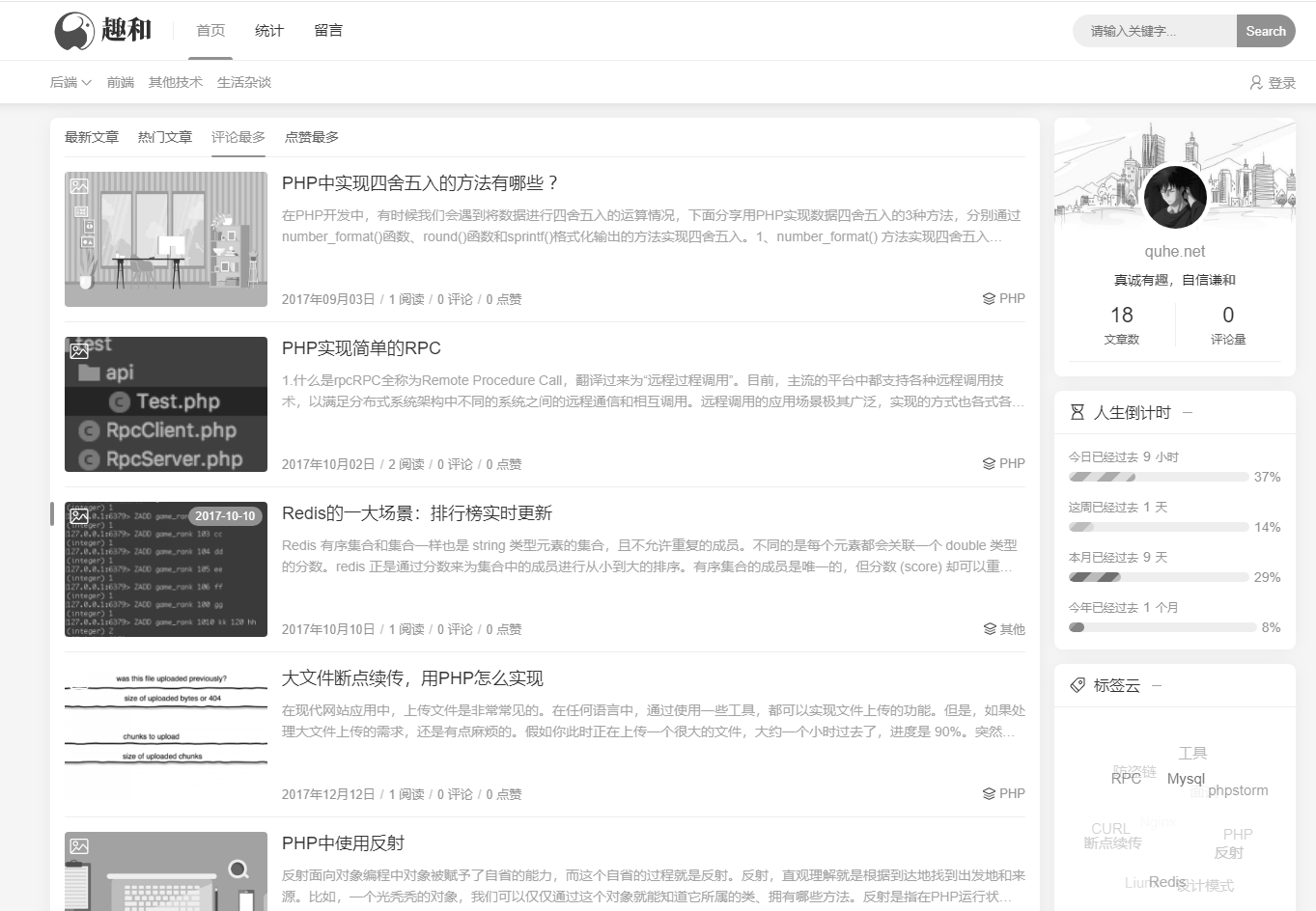The height and width of the screenshot is (911, 1316).
Task: Click the 趣和 site logo
Action: 103,31
